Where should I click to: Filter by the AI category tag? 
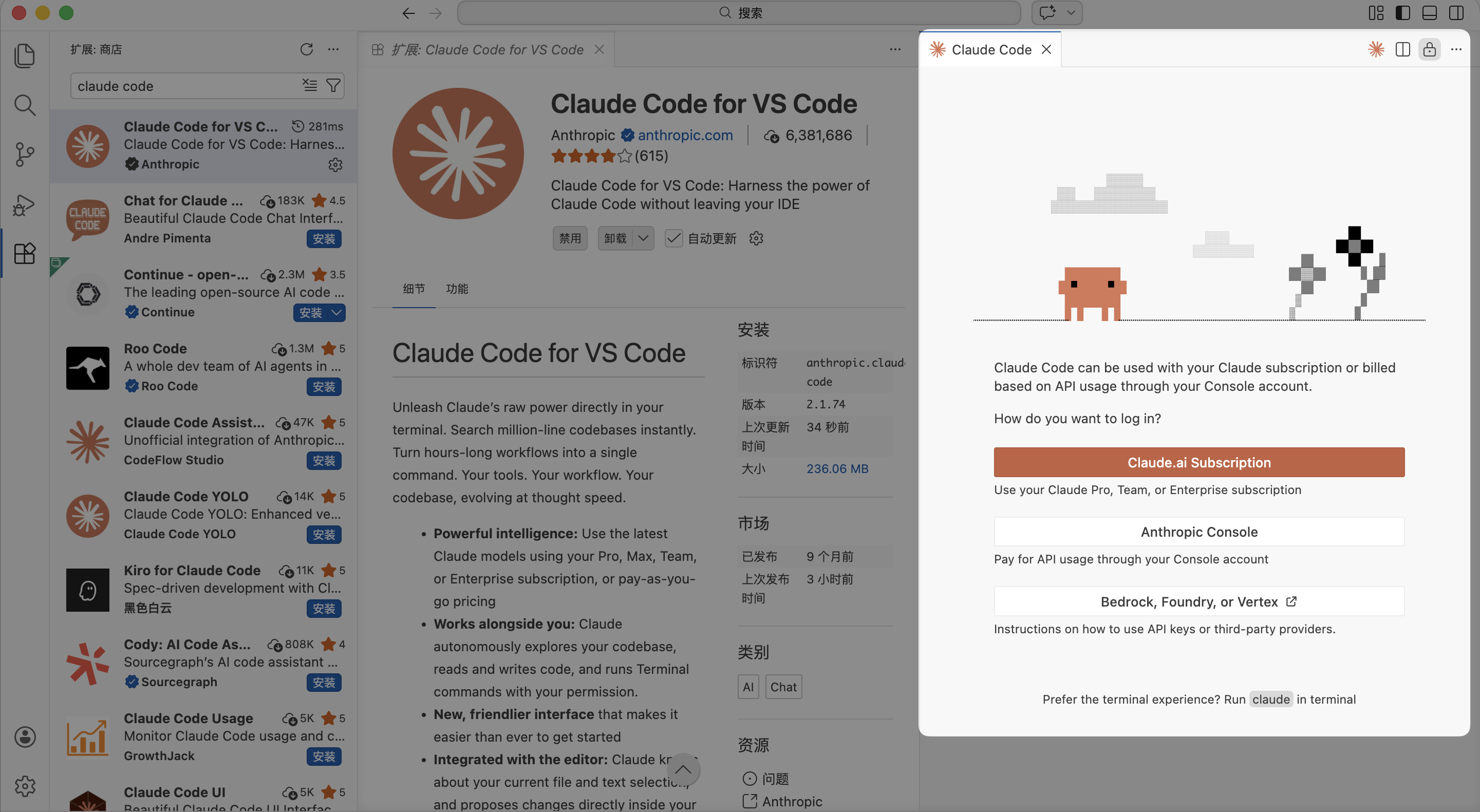click(748, 687)
